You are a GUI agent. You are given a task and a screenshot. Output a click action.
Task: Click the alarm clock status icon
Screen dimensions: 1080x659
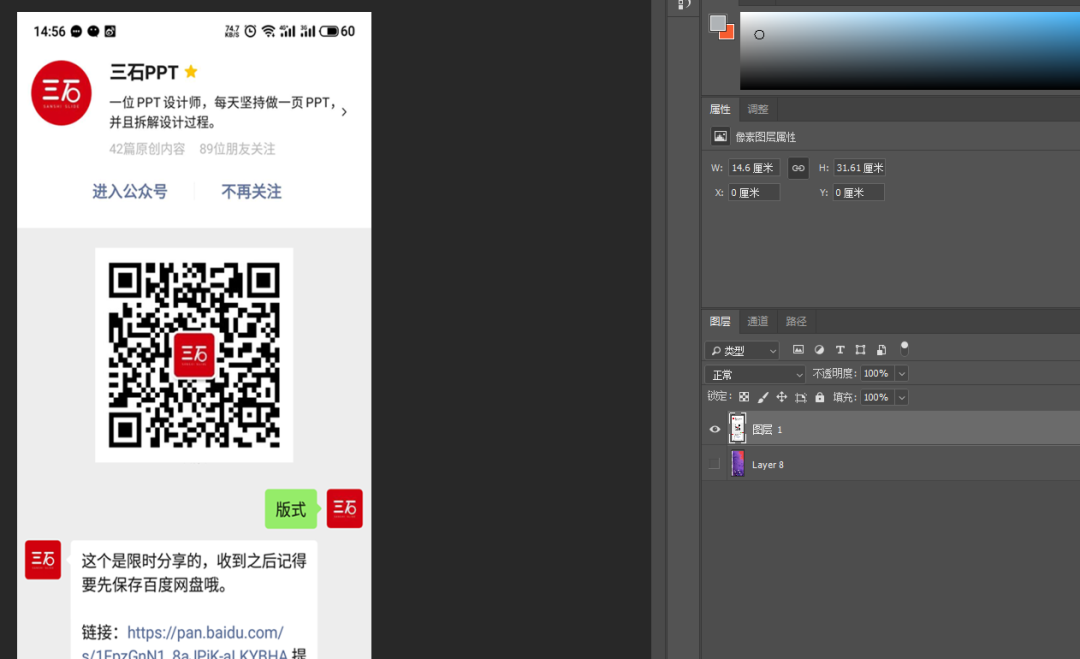(251, 31)
